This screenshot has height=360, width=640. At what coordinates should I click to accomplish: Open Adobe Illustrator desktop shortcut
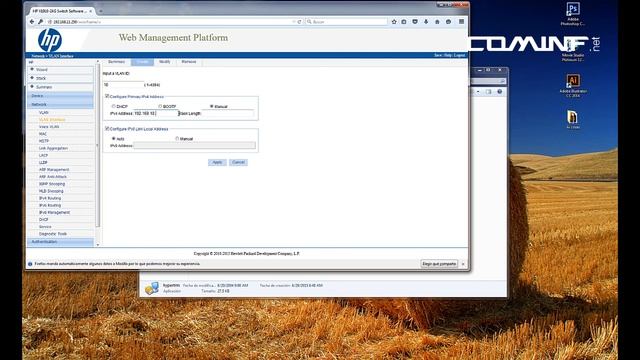[x=573, y=86]
